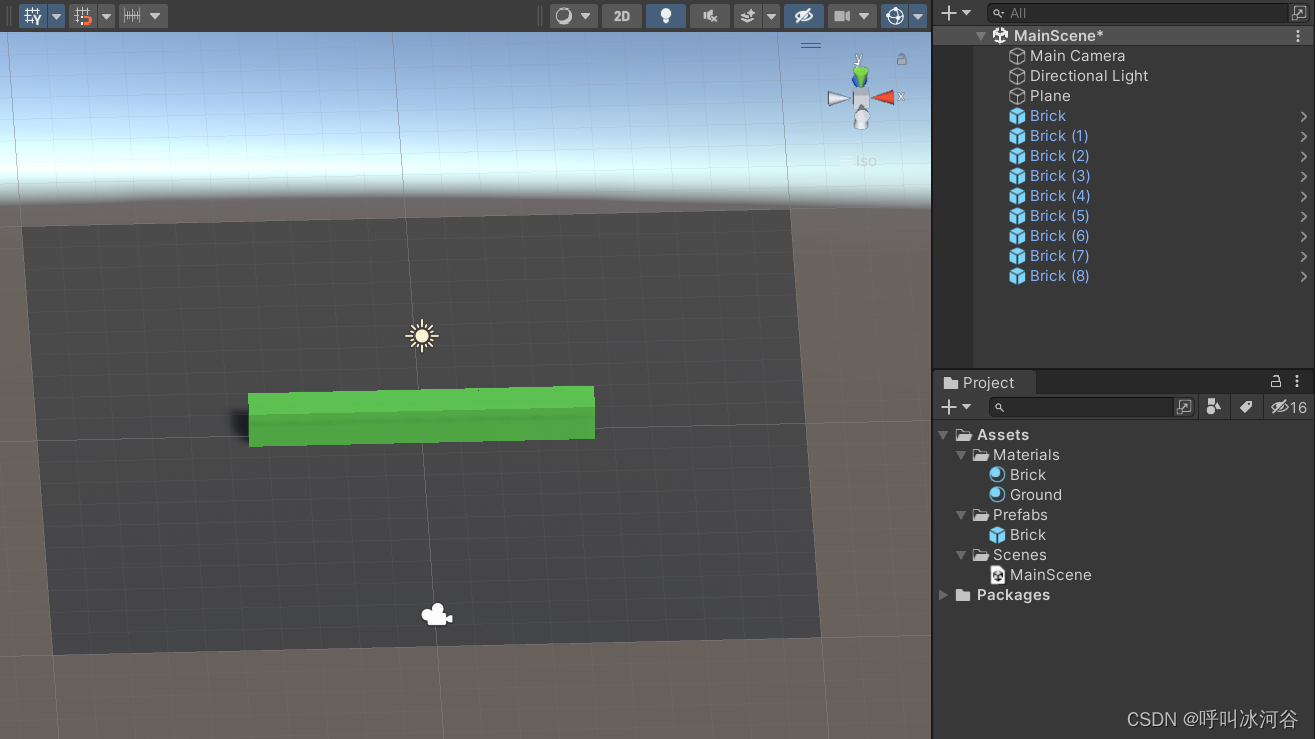Collapse the Assets folder
This screenshot has height=739, width=1315.
click(x=944, y=435)
